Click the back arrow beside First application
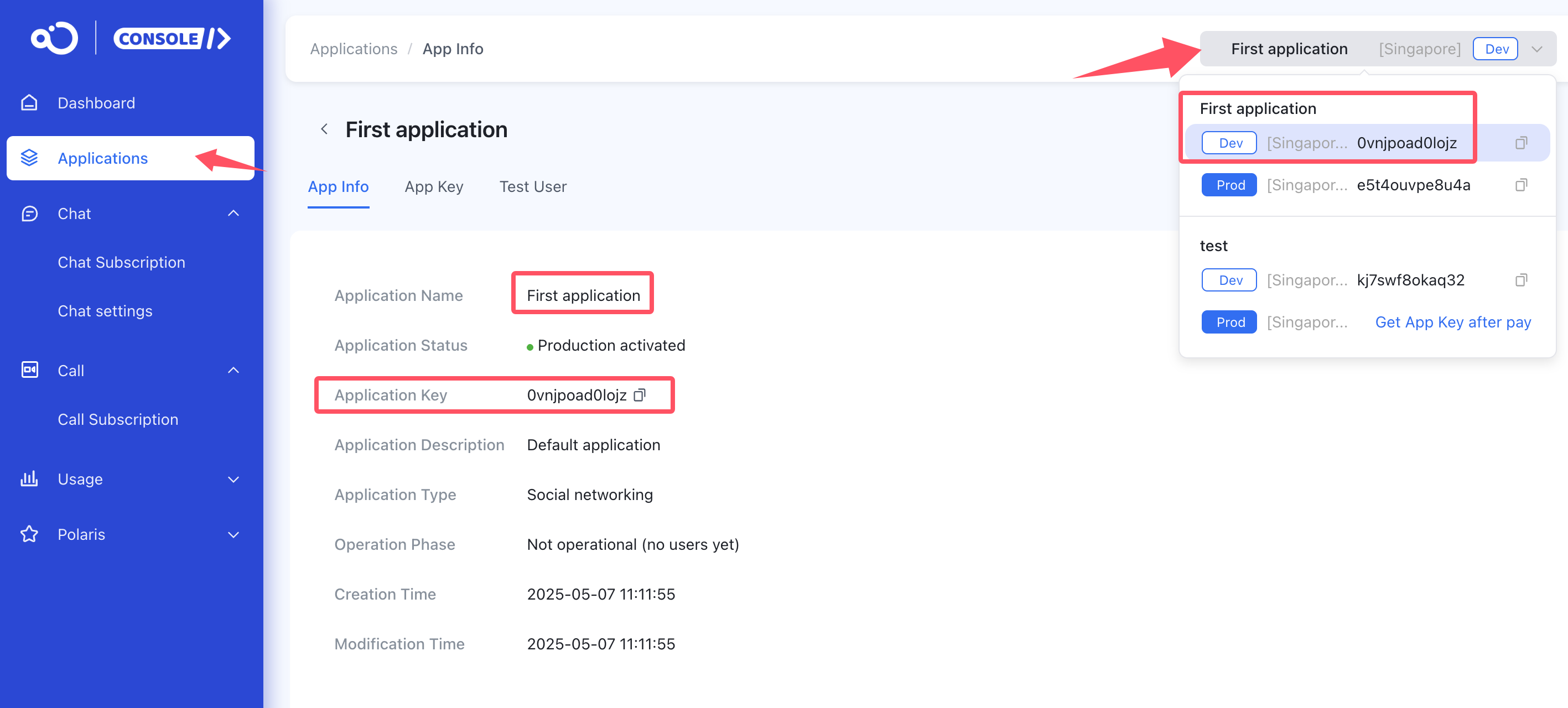 [324, 129]
